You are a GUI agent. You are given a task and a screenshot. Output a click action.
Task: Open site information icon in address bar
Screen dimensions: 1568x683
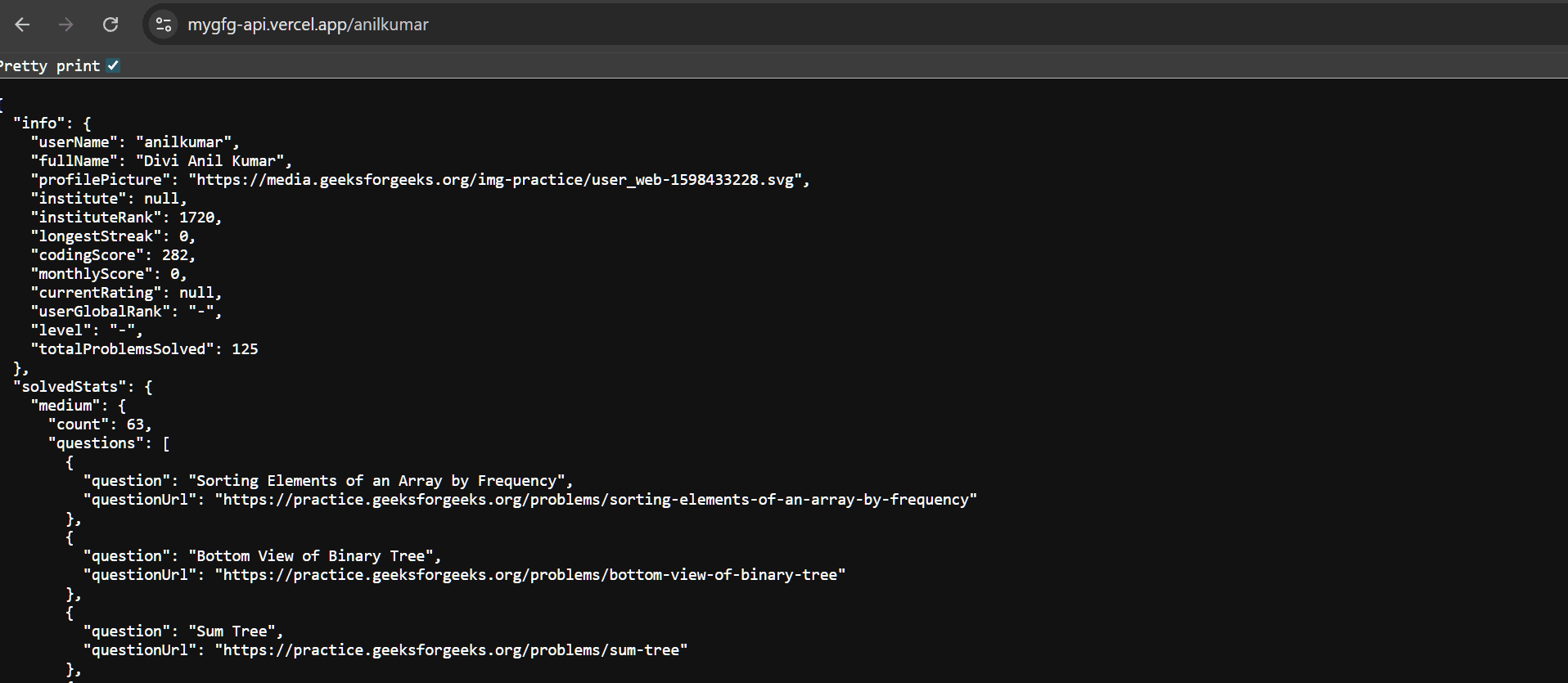(x=164, y=25)
